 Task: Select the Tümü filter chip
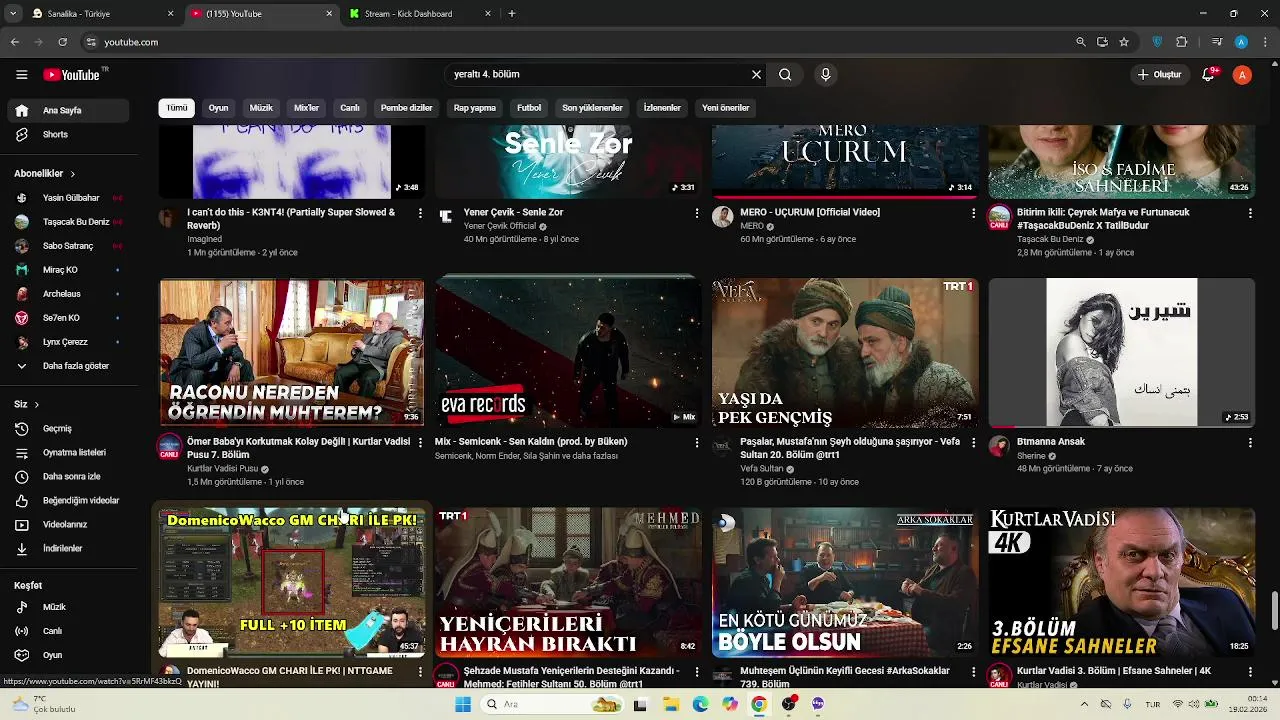click(177, 108)
